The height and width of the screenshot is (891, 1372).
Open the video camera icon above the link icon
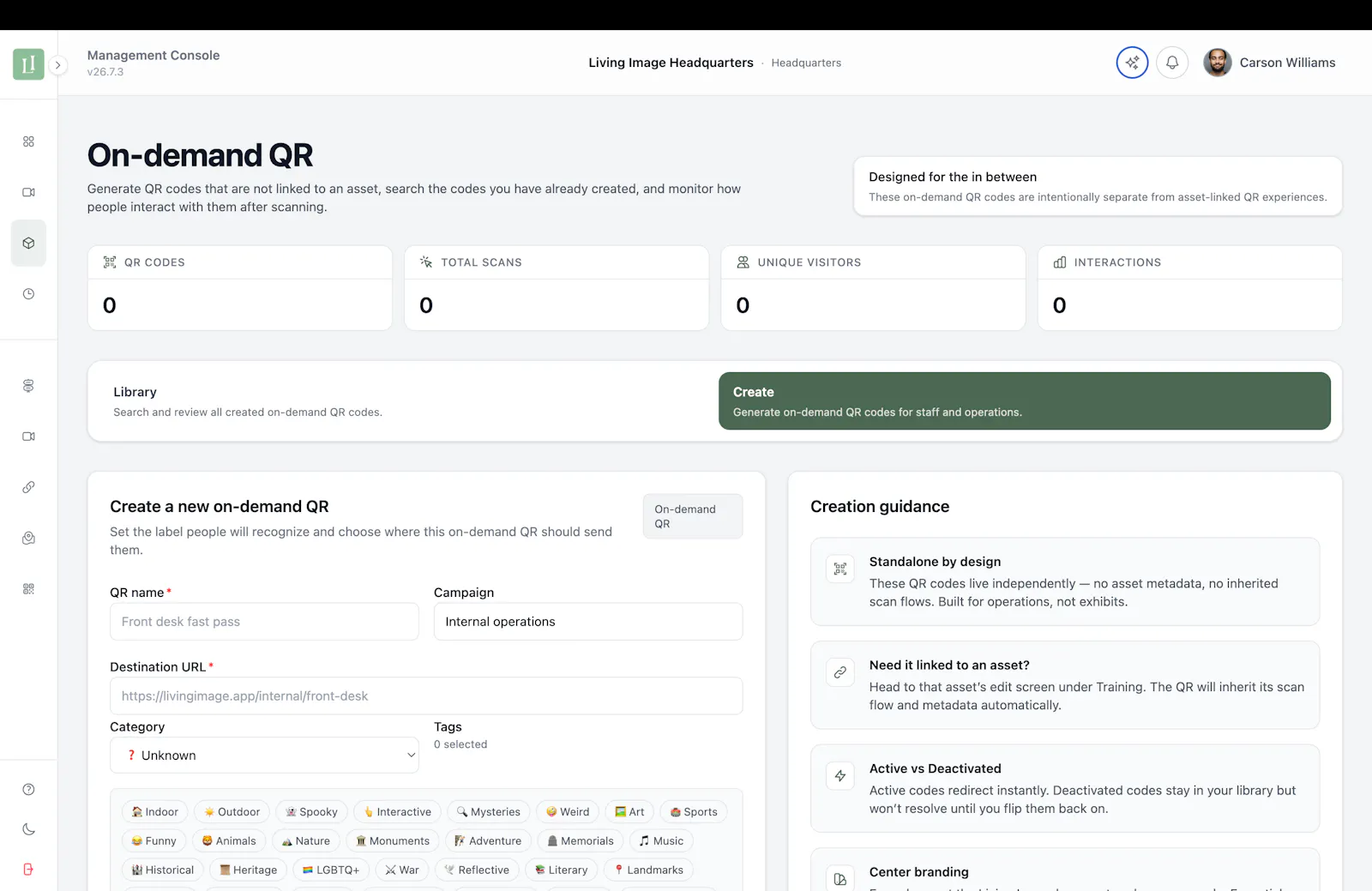(28, 436)
